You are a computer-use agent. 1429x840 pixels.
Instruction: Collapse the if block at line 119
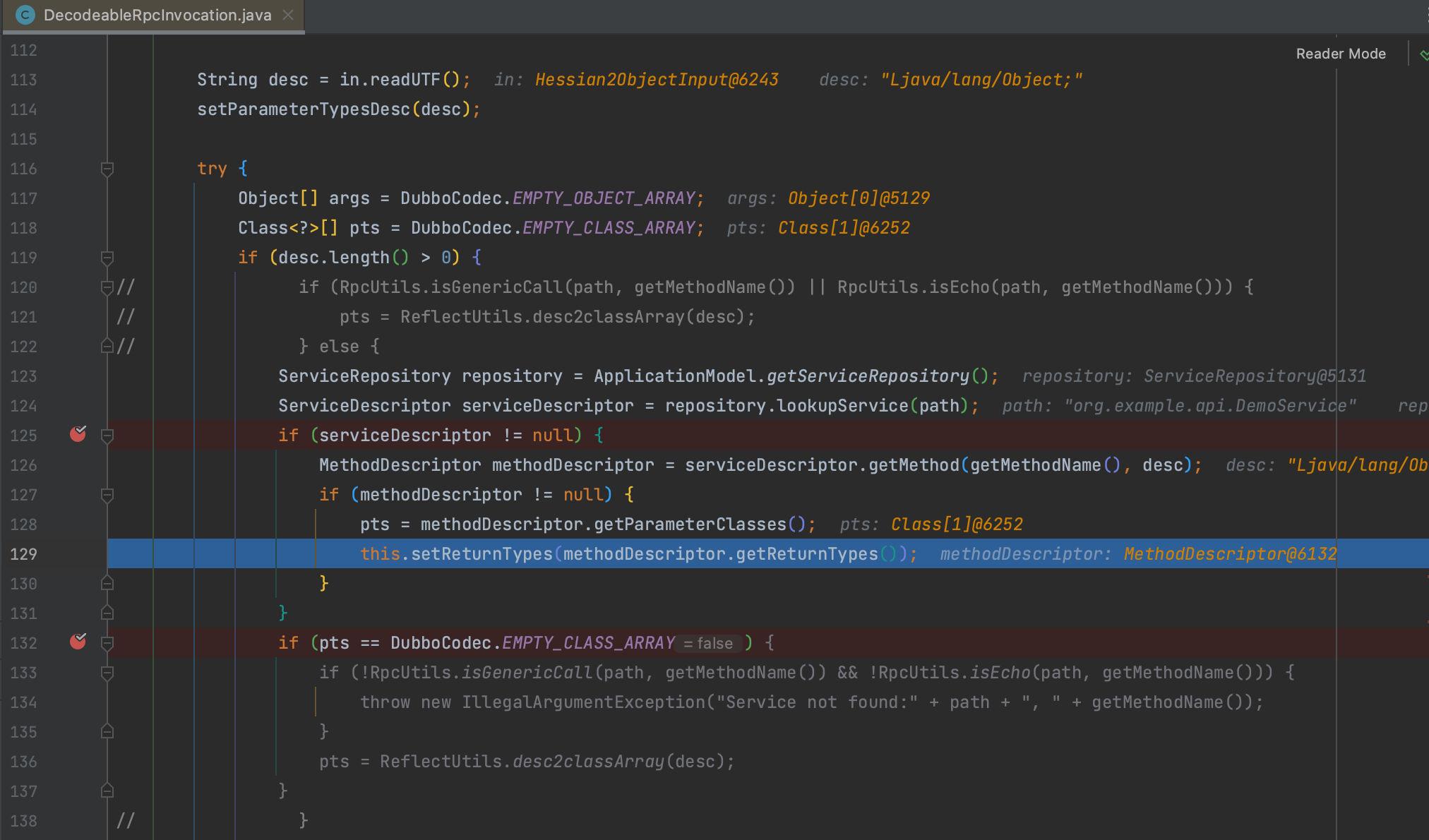pos(107,258)
